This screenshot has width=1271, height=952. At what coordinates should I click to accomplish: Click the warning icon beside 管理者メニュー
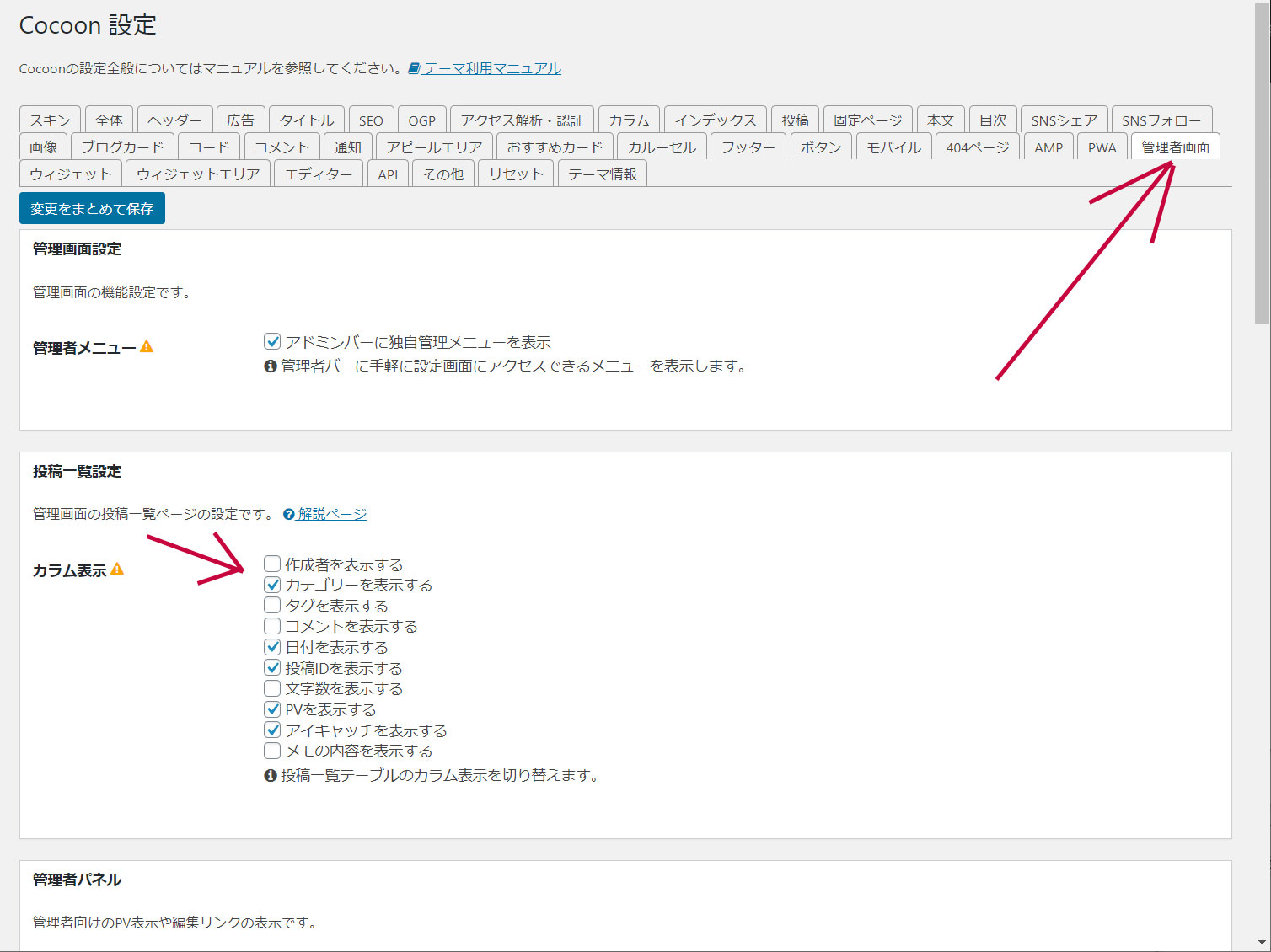[x=147, y=346]
